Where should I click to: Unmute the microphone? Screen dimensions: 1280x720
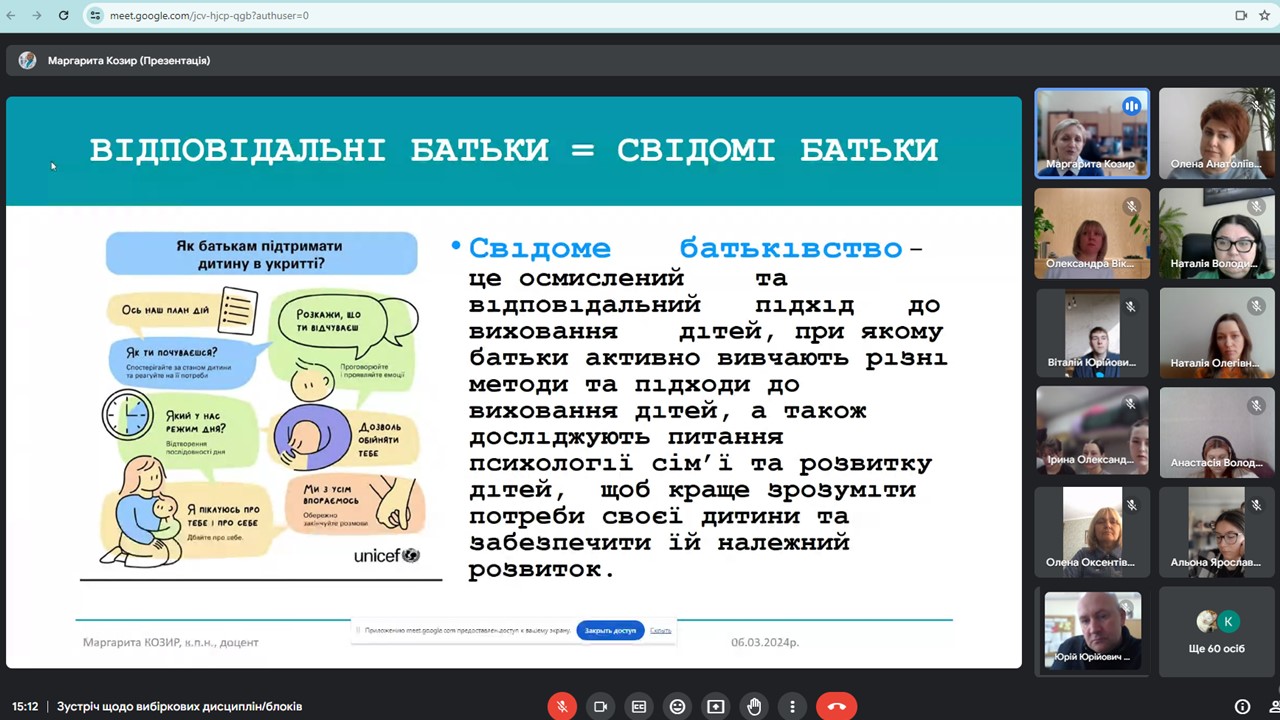[x=562, y=707]
